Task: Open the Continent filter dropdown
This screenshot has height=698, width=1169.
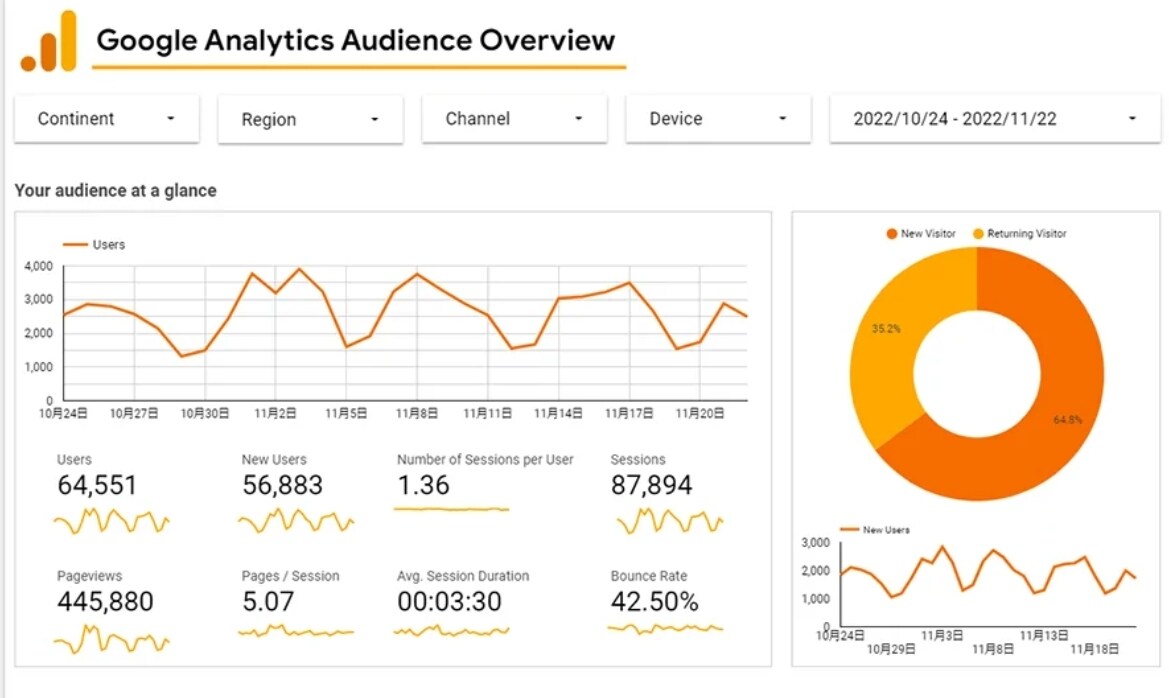Action: [x=107, y=119]
